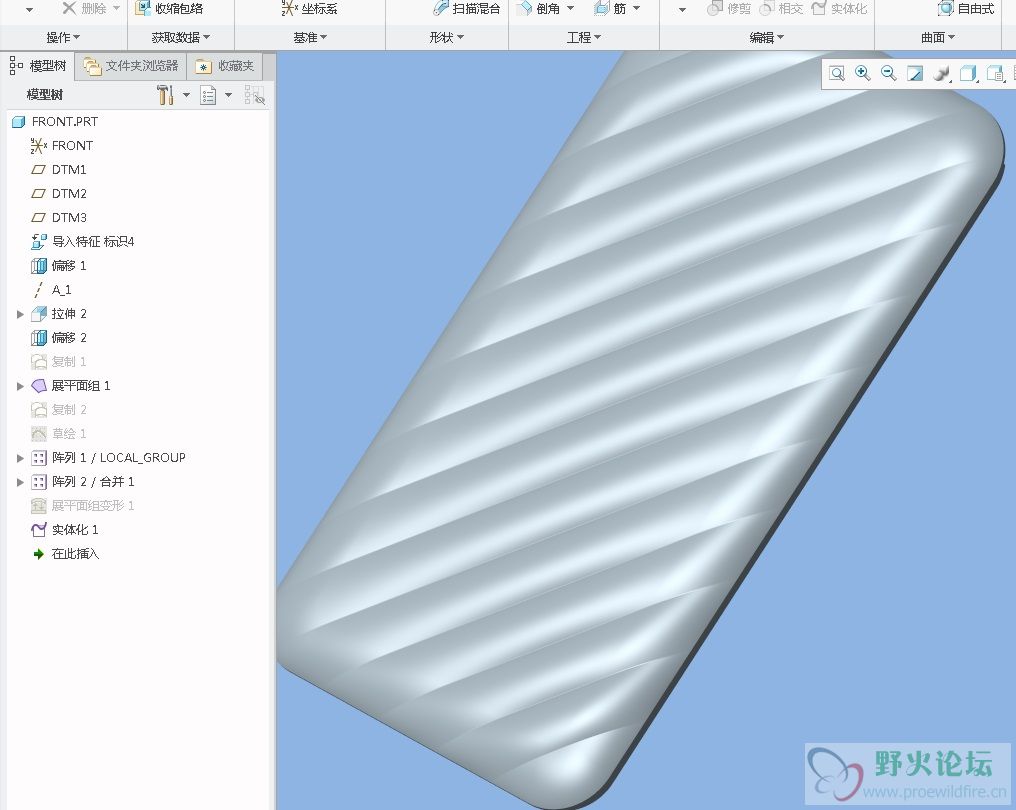The height and width of the screenshot is (810, 1016).
Task: Select the 筋 rib tool
Action: (x=610, y=8)
